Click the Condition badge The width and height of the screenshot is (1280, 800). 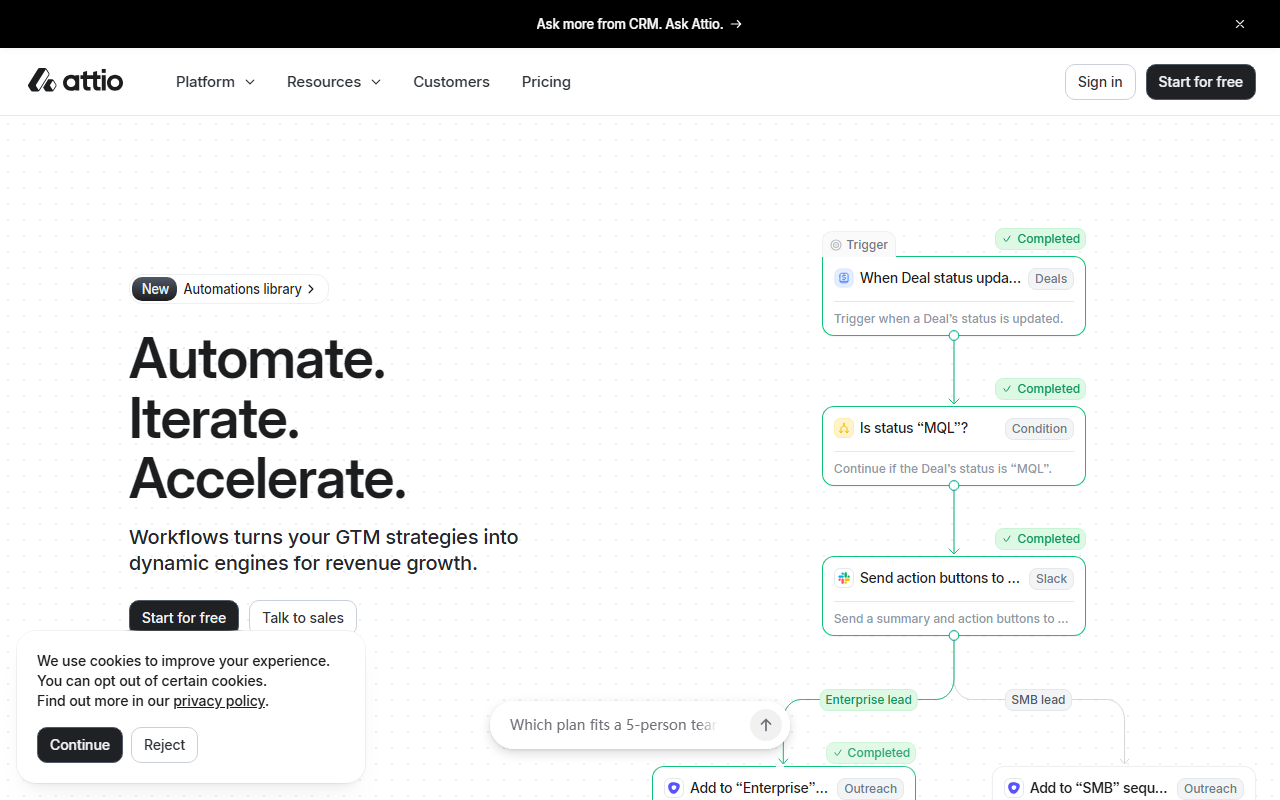pos(1039,429)
